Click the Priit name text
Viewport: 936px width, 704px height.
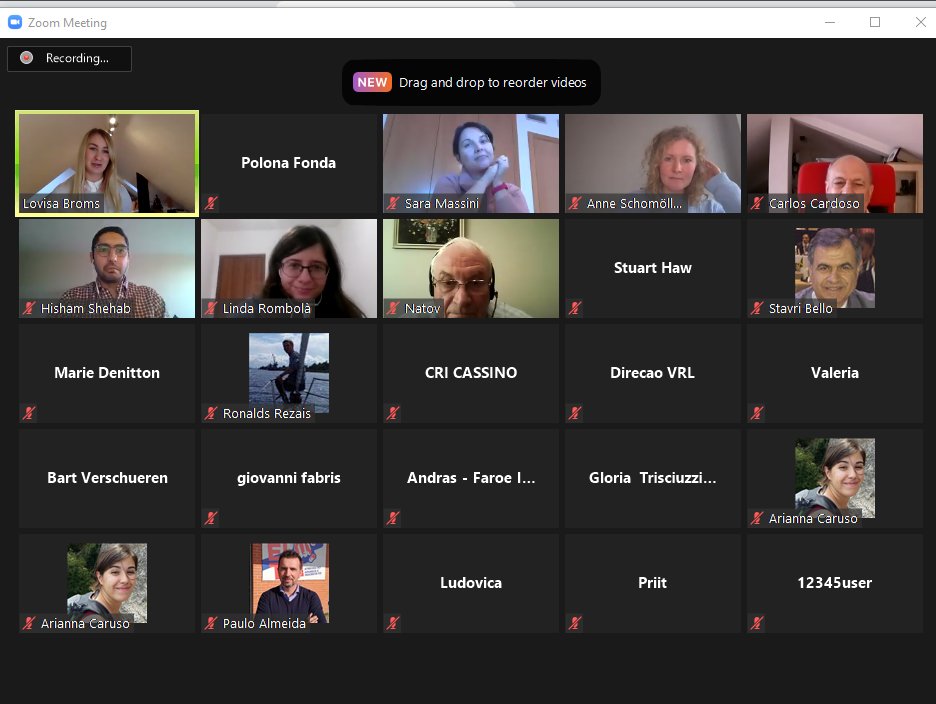652,583
